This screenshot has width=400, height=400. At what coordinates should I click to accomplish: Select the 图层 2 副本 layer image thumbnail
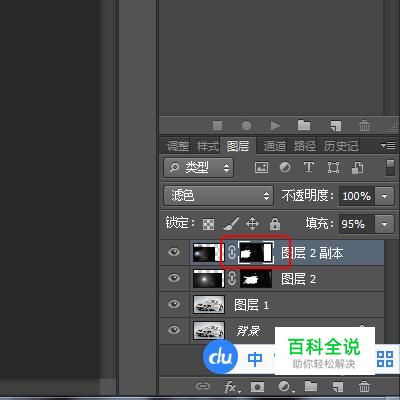208,253
